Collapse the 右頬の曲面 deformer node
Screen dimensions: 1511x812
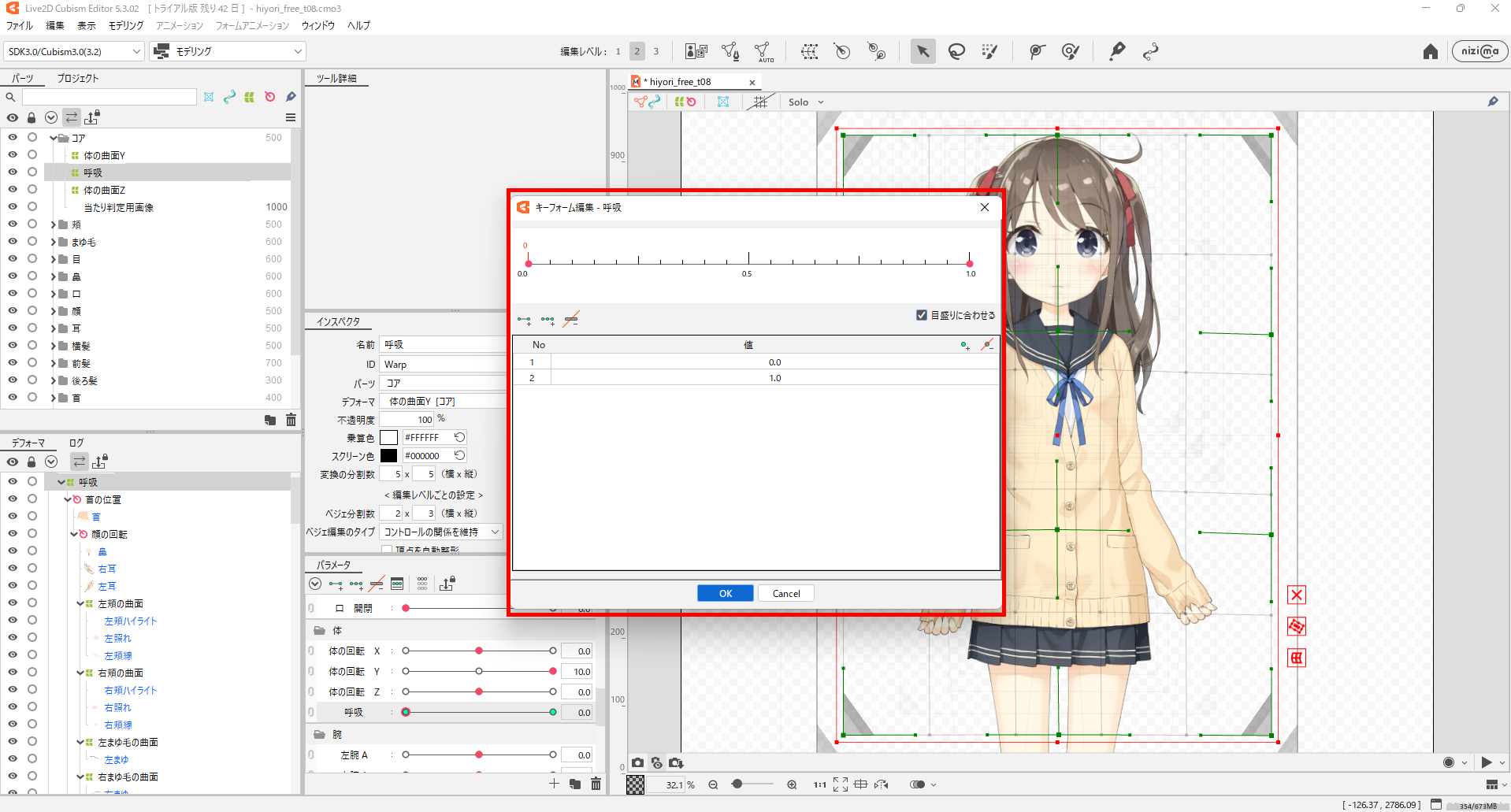point(80,673)
